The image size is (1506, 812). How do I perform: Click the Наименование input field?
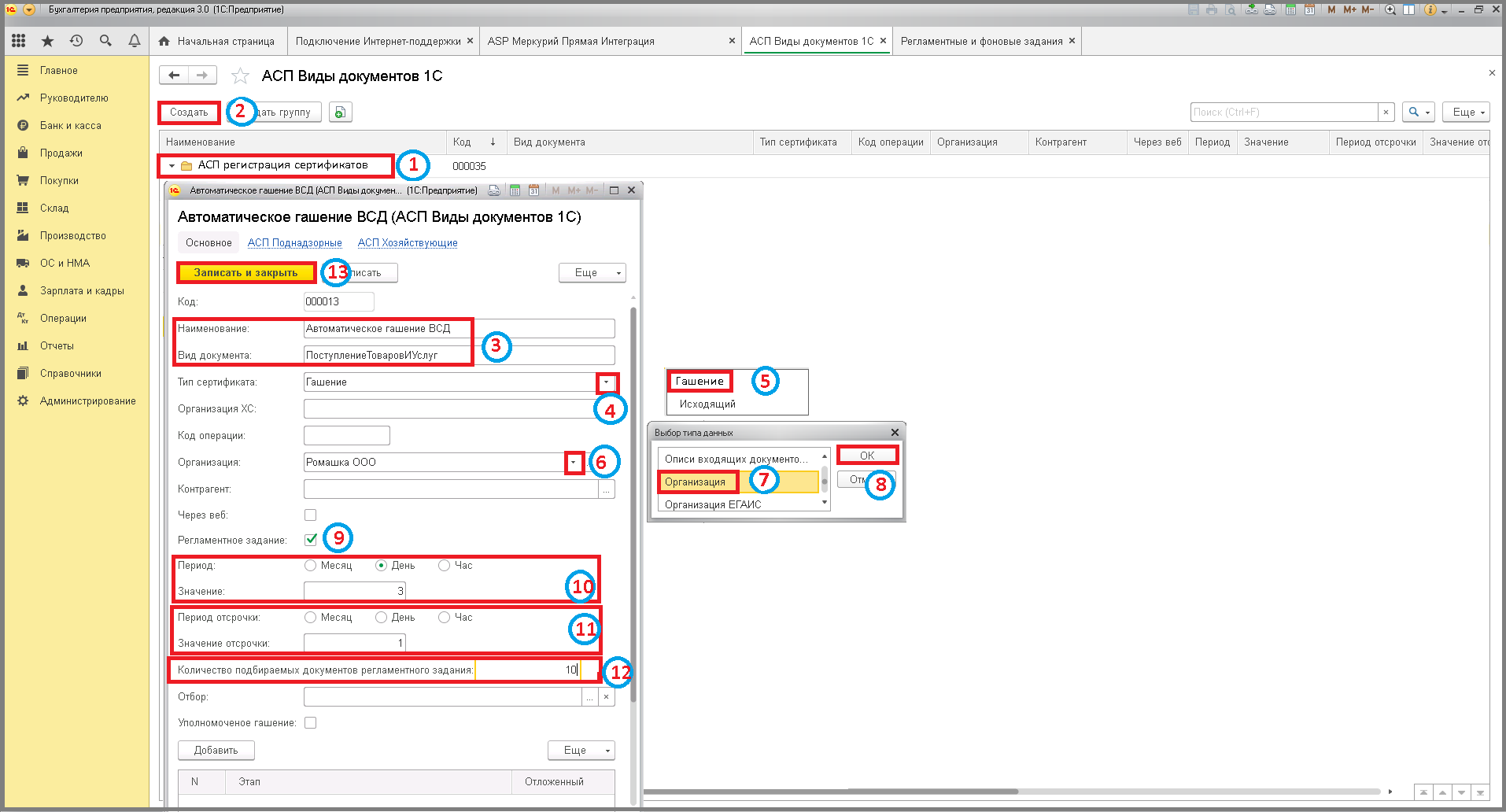click(x=459, y=329)
